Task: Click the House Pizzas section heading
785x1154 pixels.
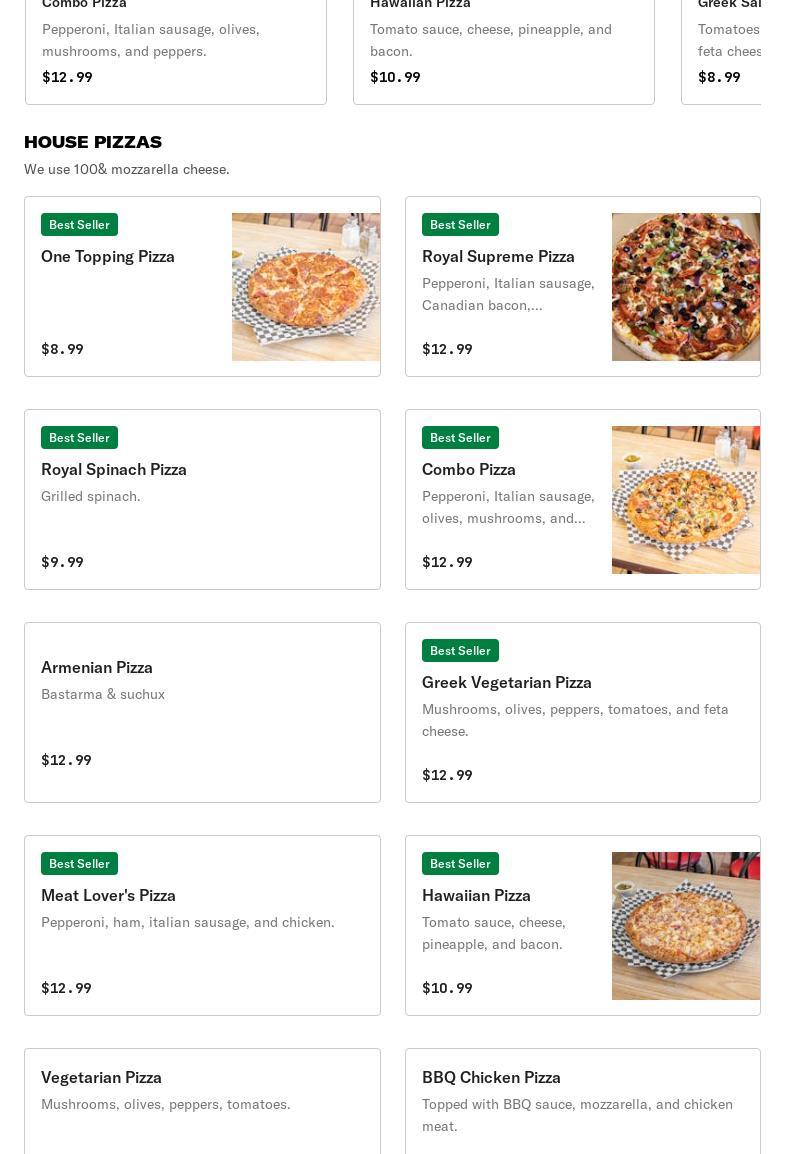Action: pos(93,142)
